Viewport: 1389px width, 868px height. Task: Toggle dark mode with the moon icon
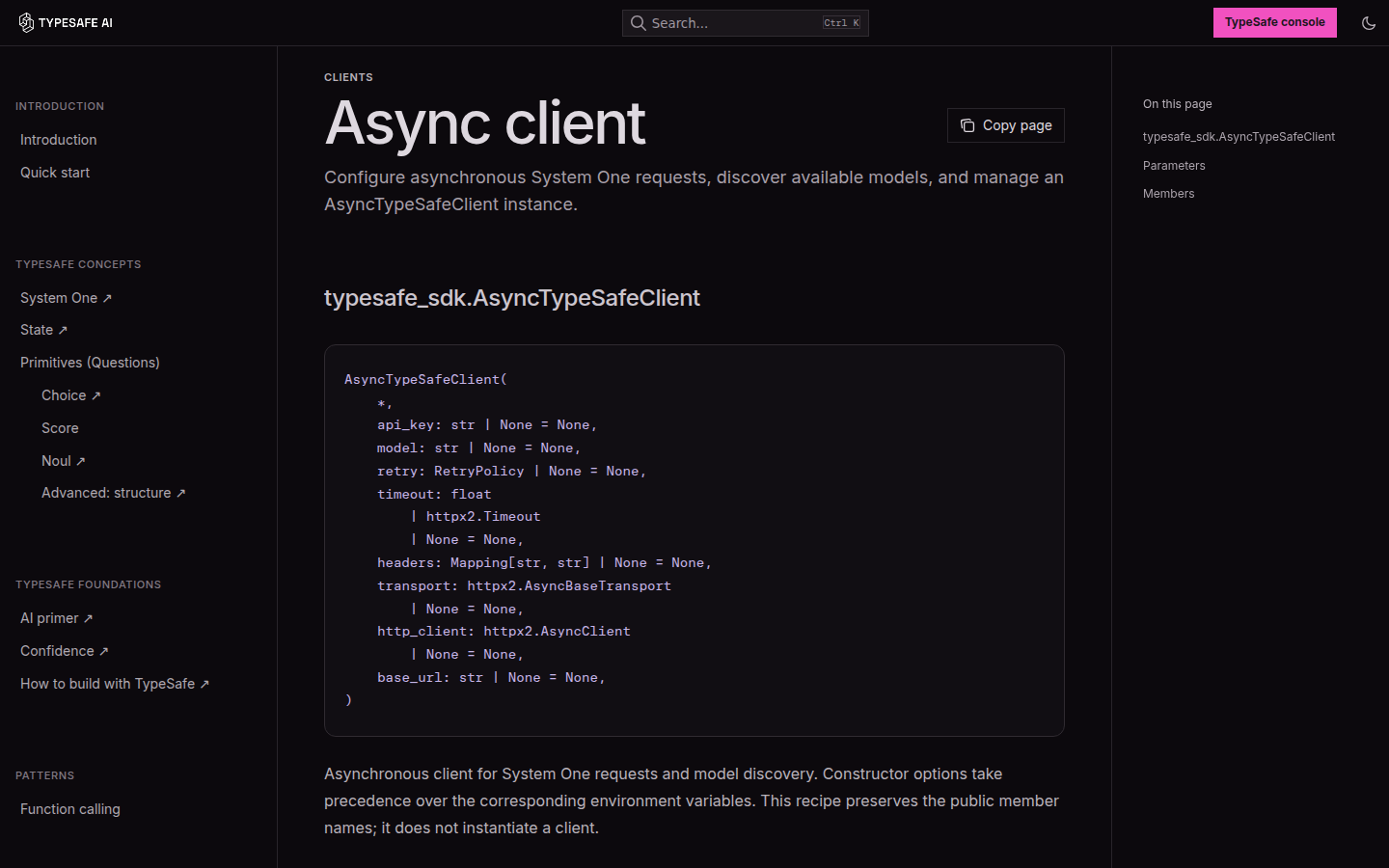click(1369, 23)
